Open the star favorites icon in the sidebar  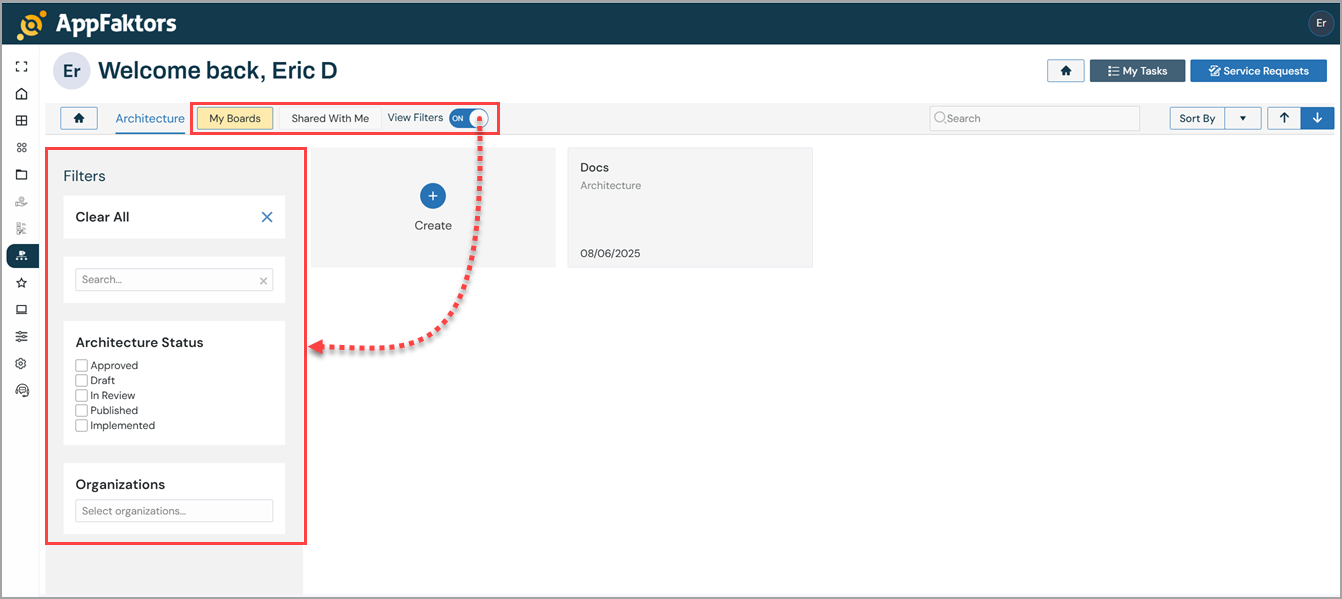pos(21,283)
